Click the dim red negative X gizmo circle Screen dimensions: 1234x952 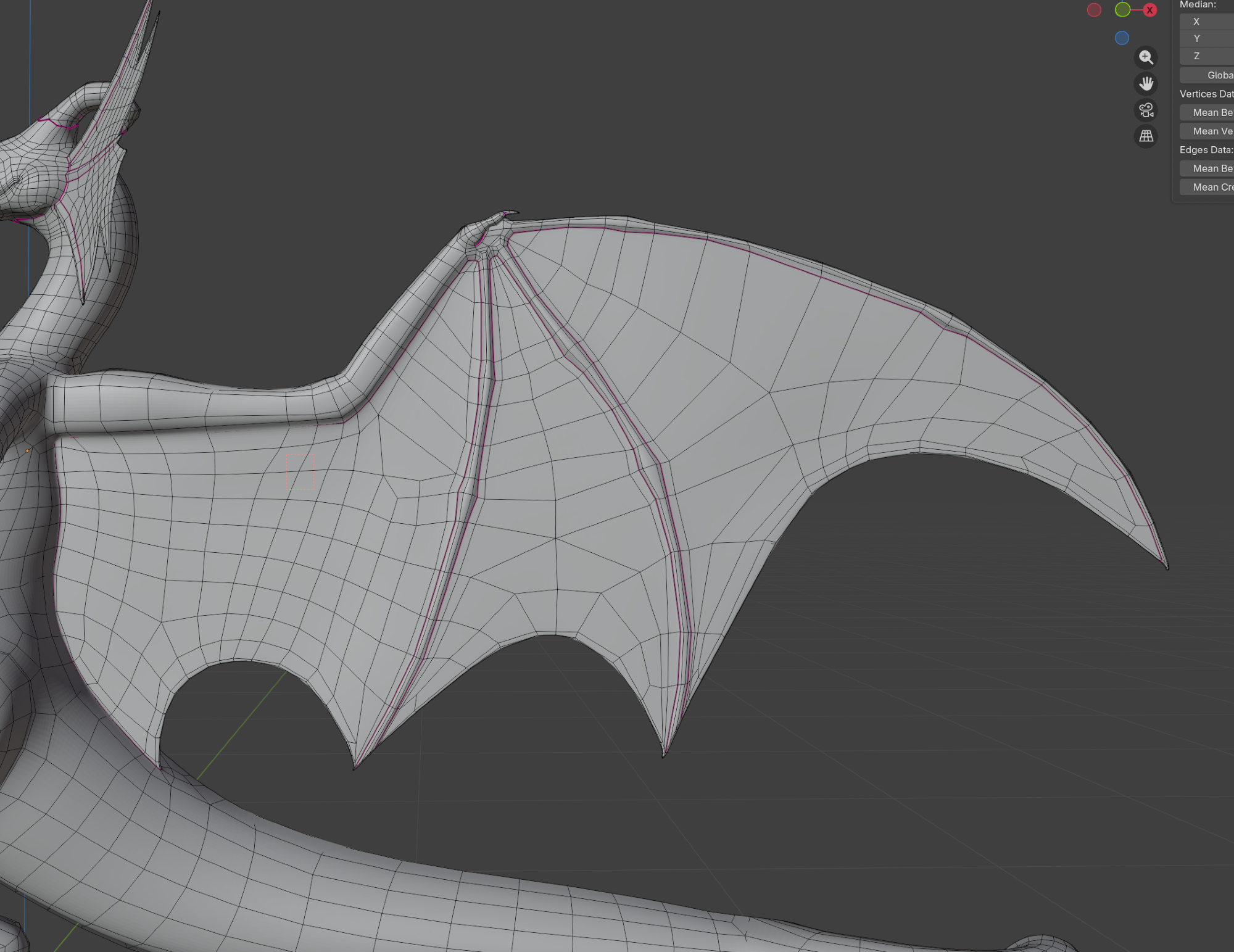click(1094, 10)
